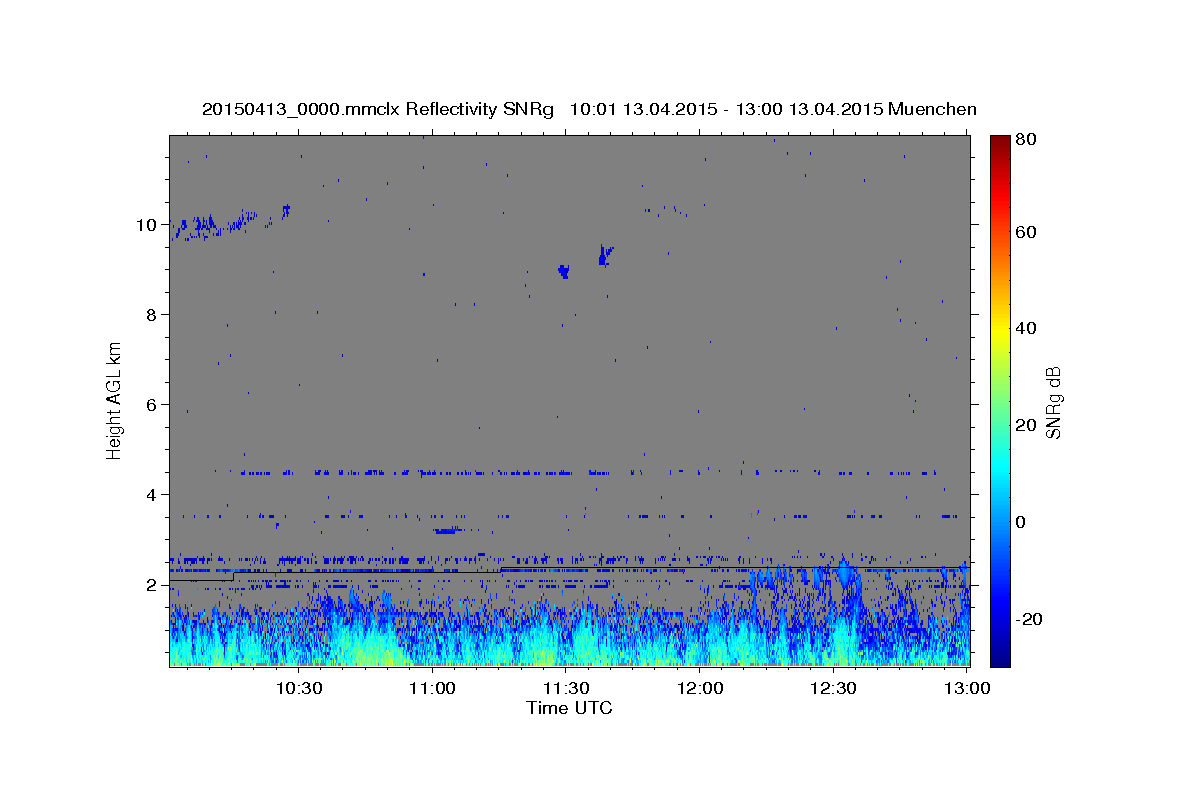
Task: Click the 11:30 time tick label
Action: (566, 688)
